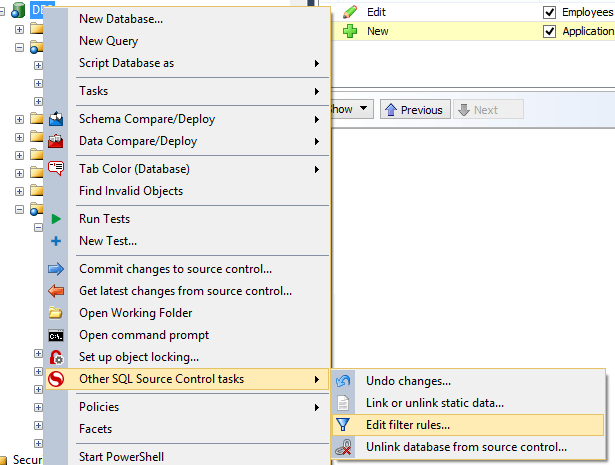
Task: Click the blue commit arrow icon
Action: (56, 269)
